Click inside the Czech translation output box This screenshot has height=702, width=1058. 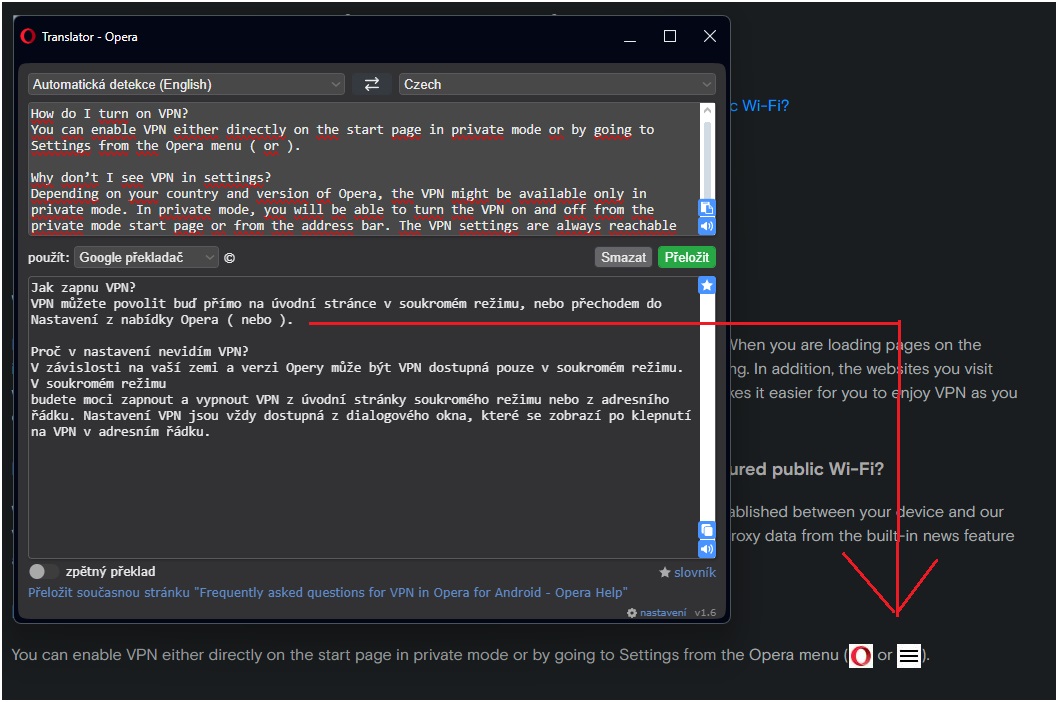coord(363,417)
